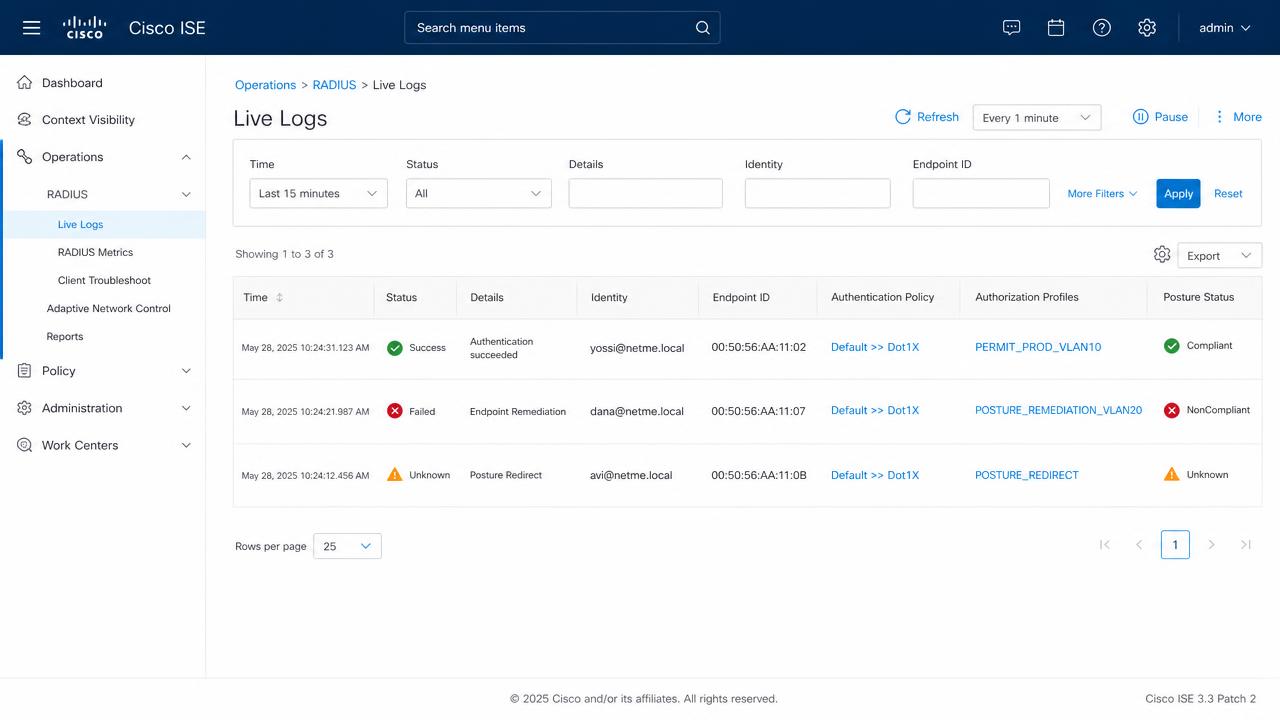Viewport: 1280px width, 720px height.
Task: Click the More vertical dots icon
Action: tap(1219, 117)
